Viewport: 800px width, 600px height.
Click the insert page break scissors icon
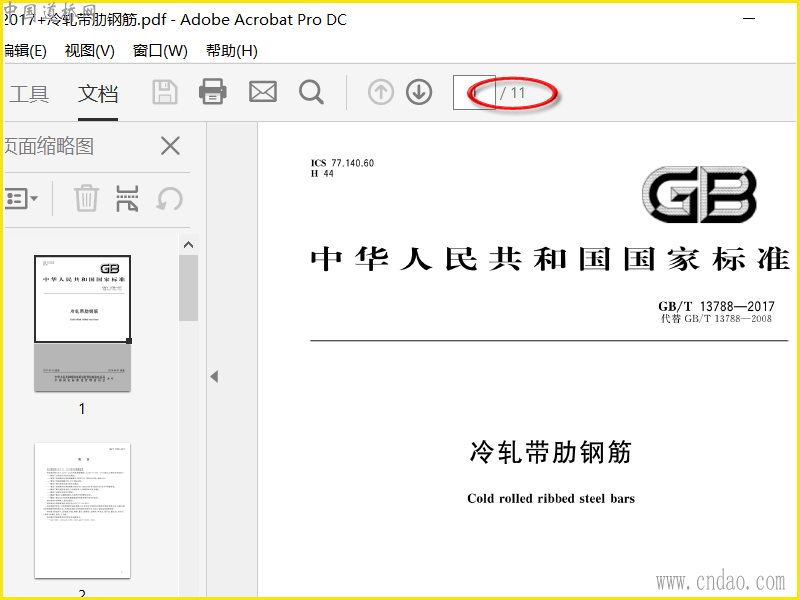[x=127, y=198]
